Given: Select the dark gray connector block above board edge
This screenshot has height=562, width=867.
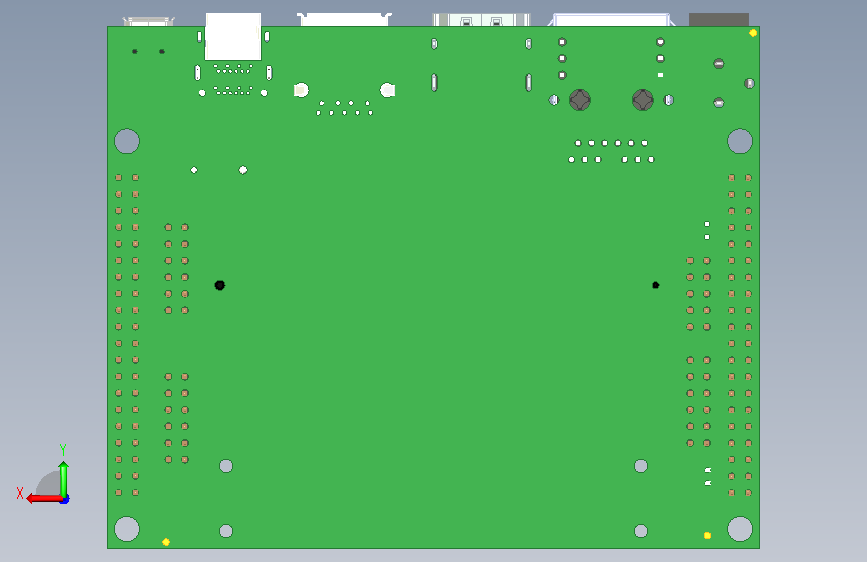Looking at the screenshot, I should (x=719, y=20).
